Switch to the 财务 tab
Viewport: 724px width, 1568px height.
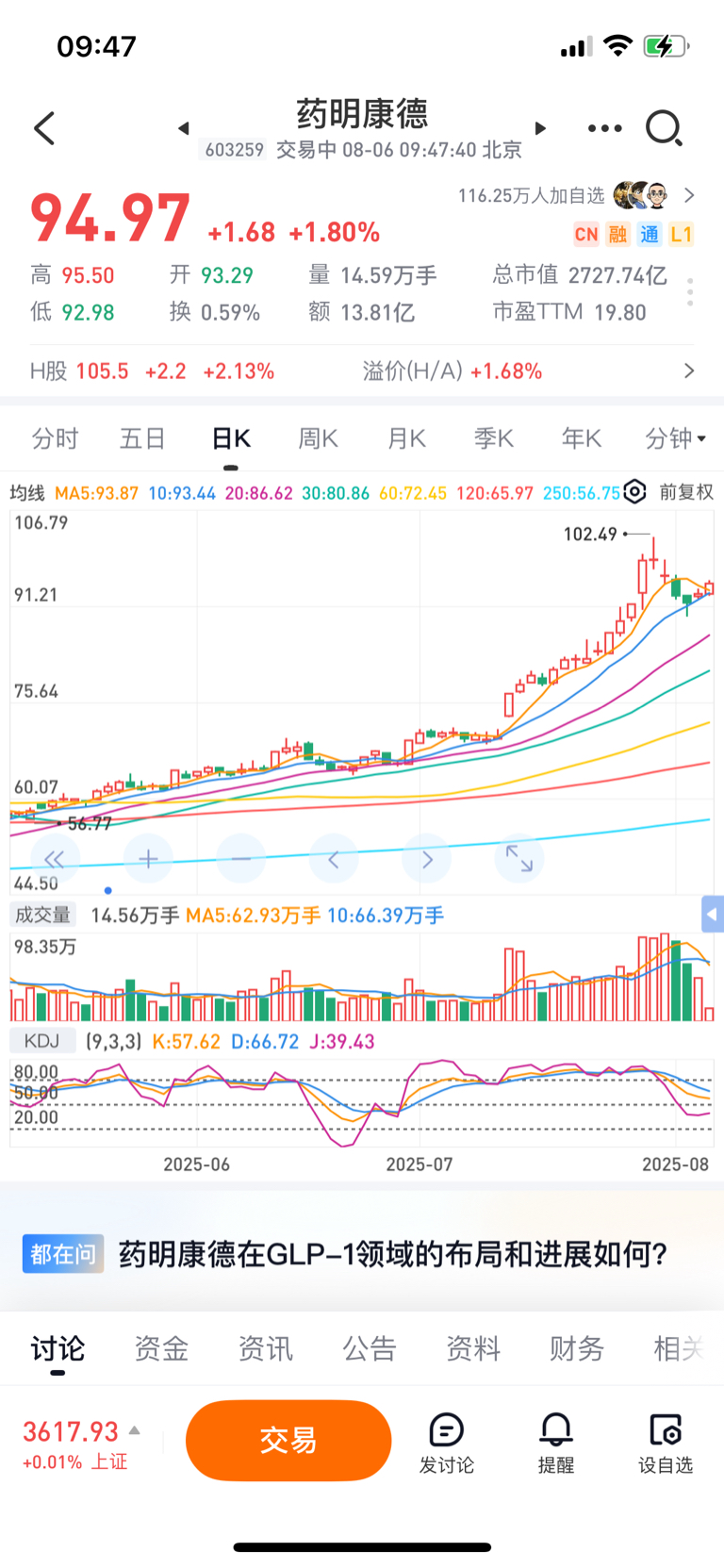[x=576, y=1348]
